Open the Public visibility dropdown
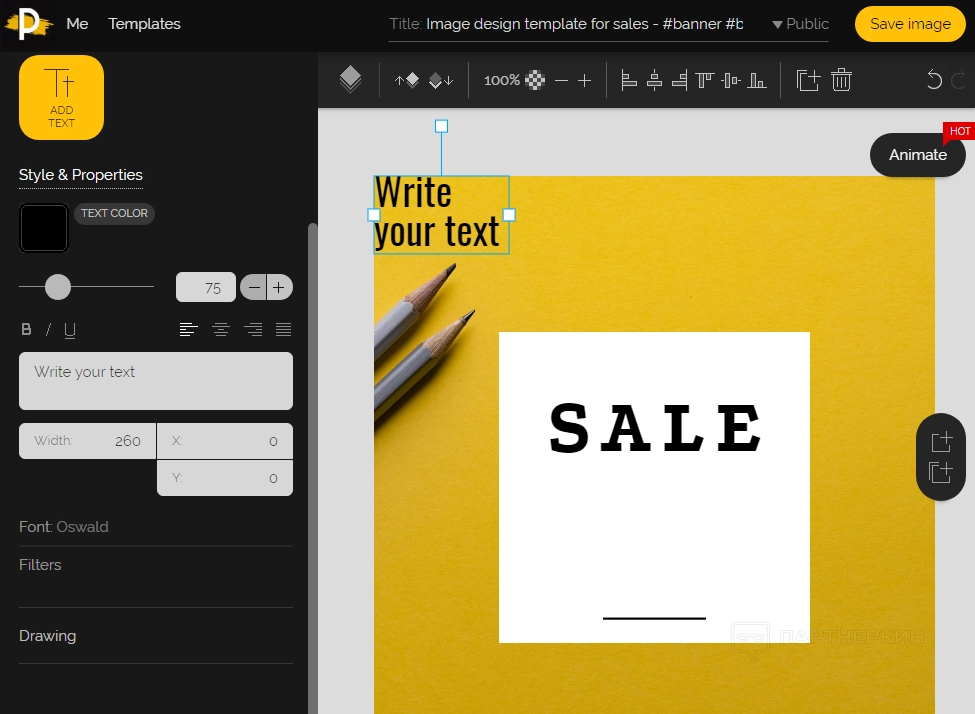Image resolution: width=975 pixels, height=714 pixels. [800, 24]
